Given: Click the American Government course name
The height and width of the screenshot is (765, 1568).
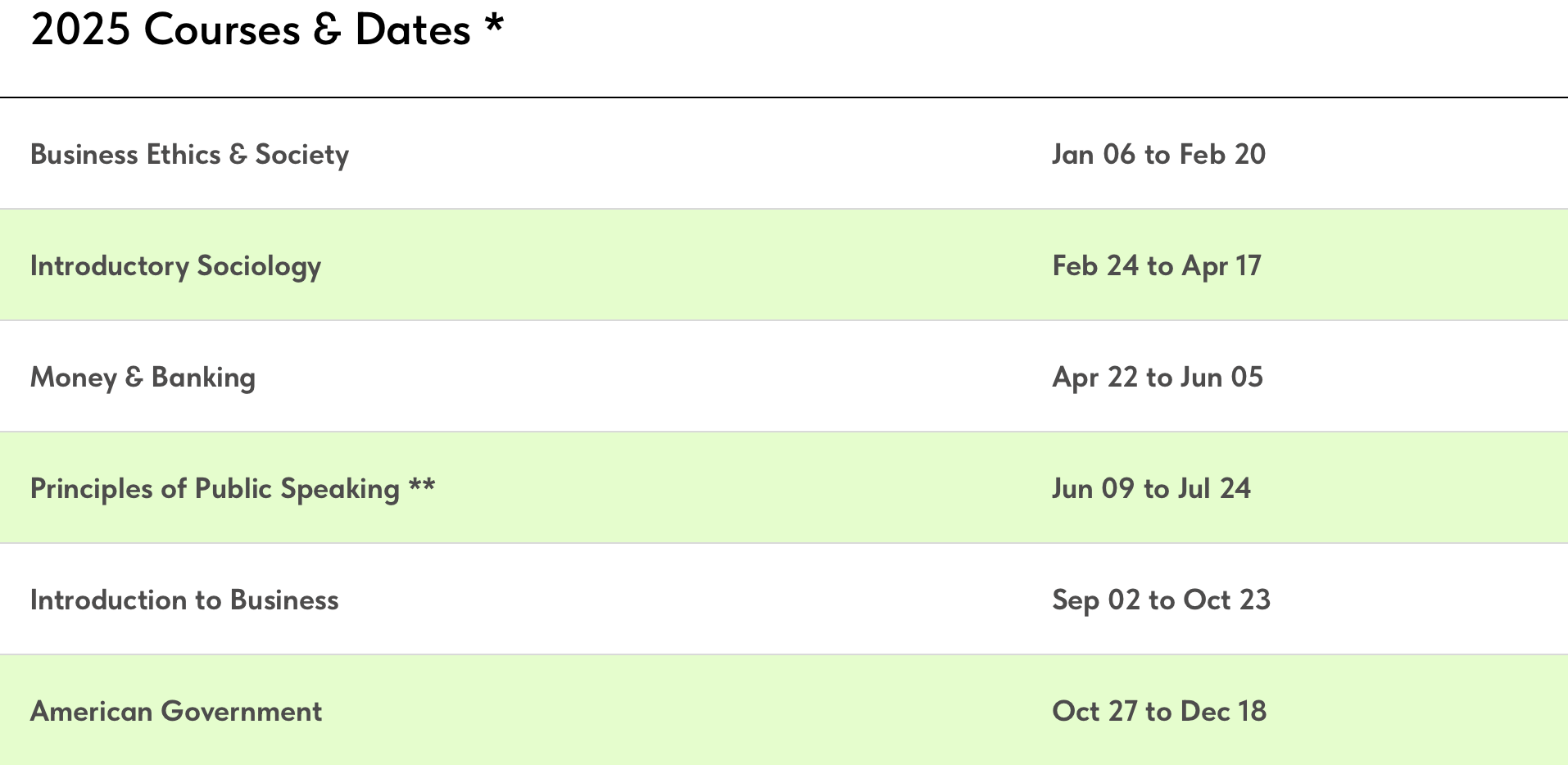Looking at the screenshot, I should pyautogui.click(x=176, y=712).
